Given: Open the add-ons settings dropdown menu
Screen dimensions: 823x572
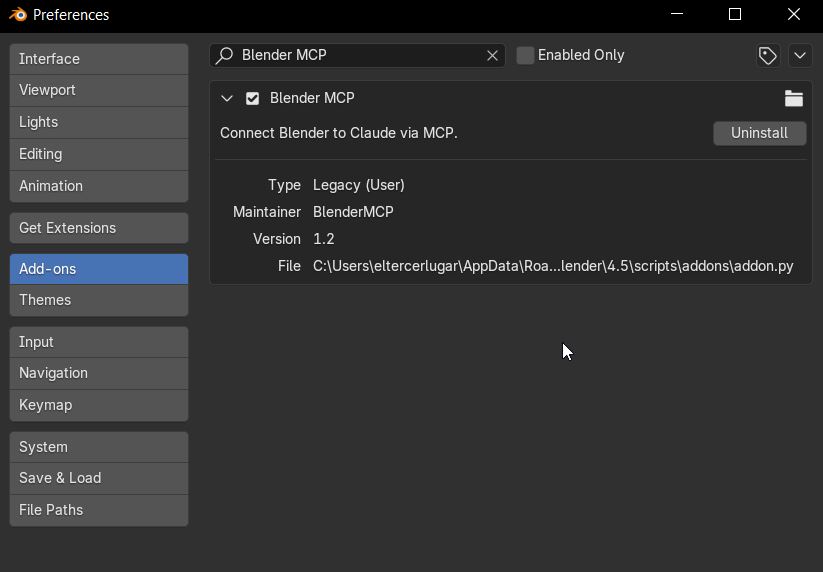Looking at the screenshot, I should pyautogui.click(x=800, y=55).
